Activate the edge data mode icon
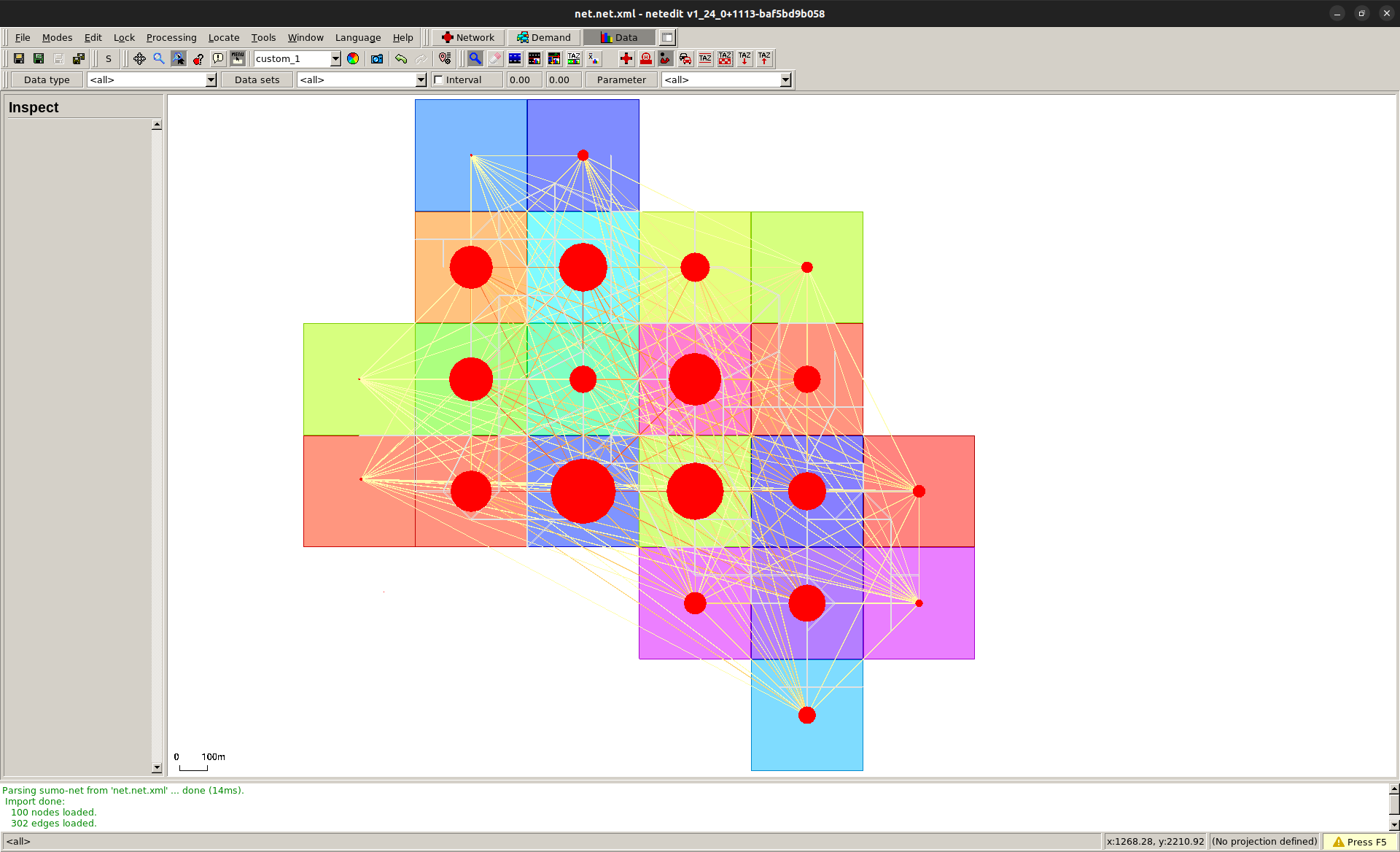1400x852 pixels. click(x=534, y=58)
